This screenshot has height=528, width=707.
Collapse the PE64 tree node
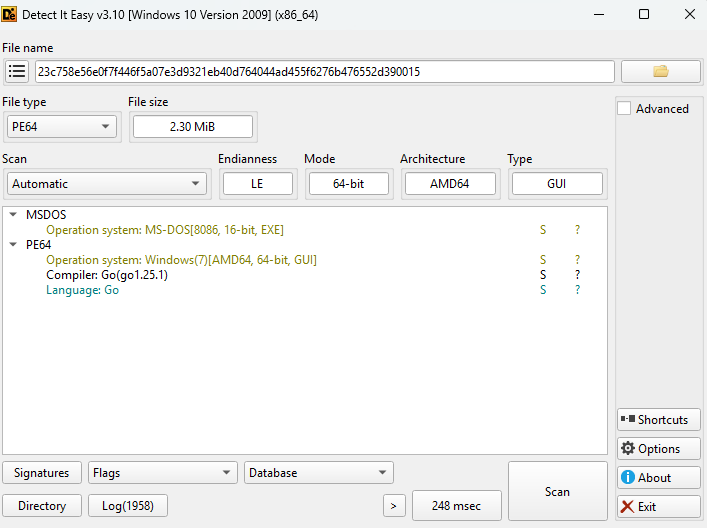point(13,244)
